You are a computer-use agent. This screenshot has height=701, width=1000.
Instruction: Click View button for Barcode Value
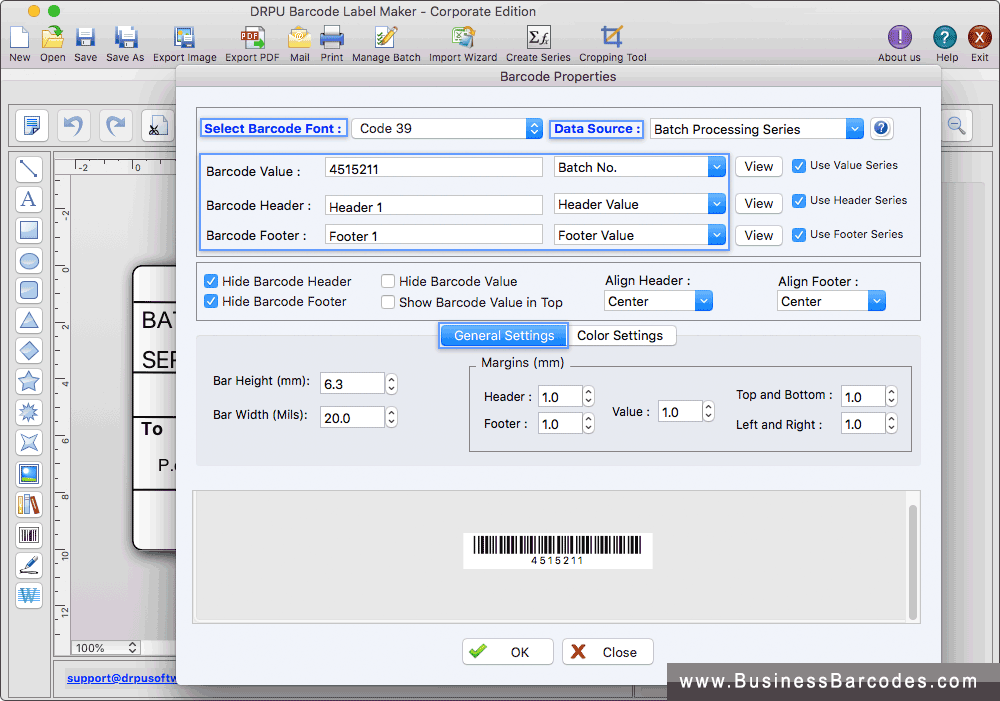pos(759,166)
